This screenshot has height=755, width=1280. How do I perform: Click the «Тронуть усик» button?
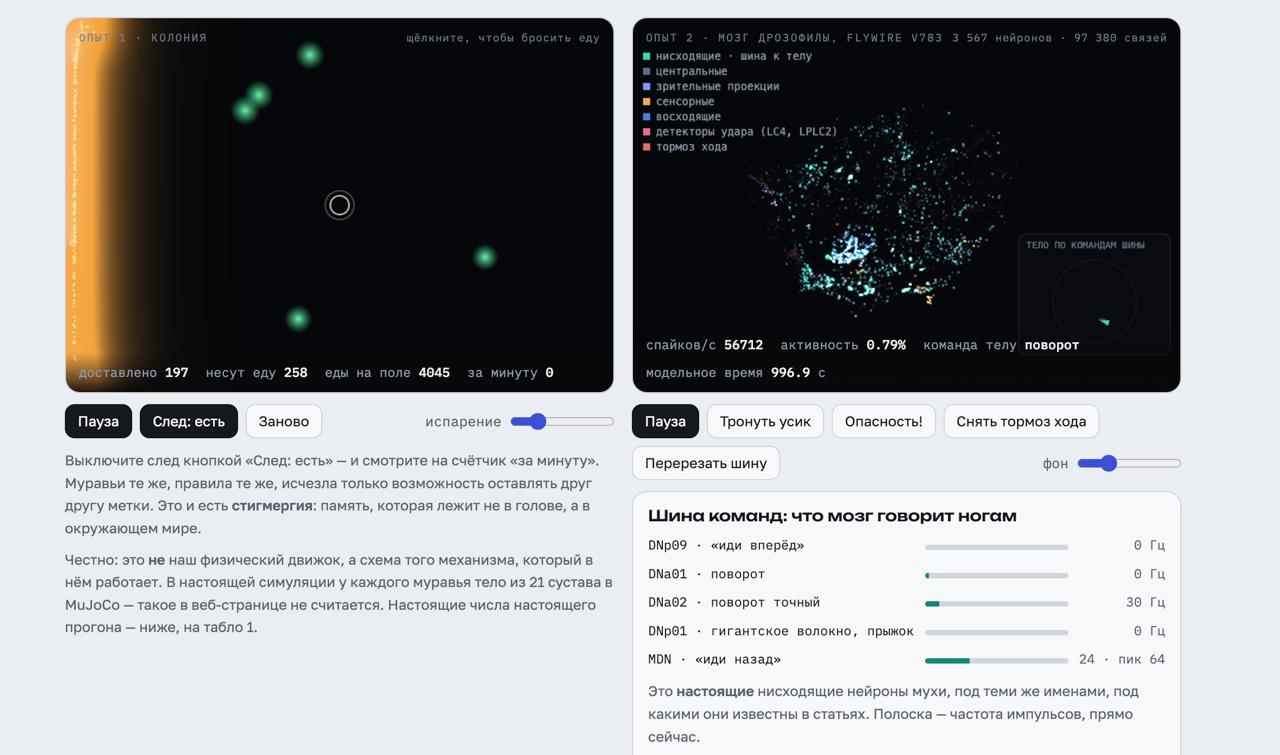(765, 421)
